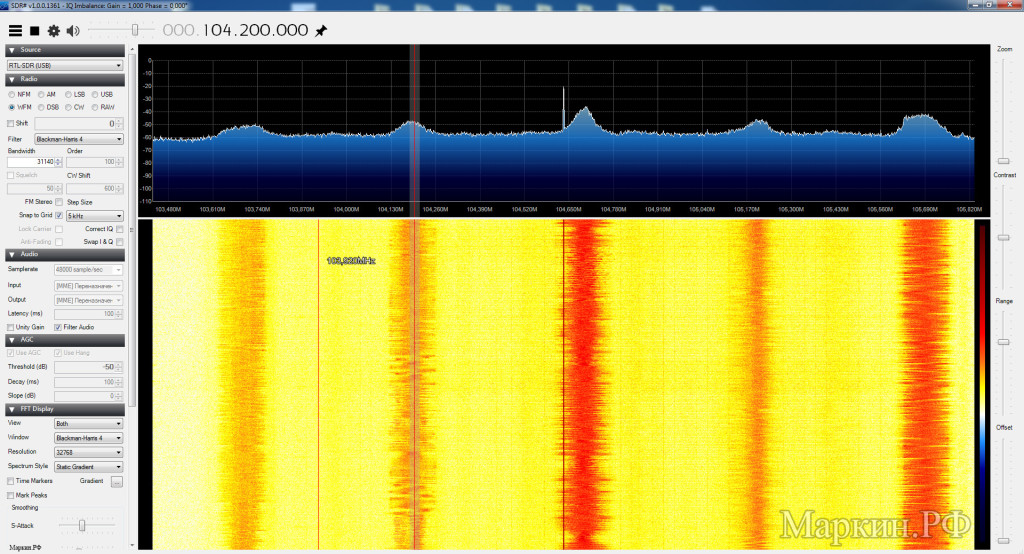Collapse the Source panel arrow
The image size is (1024, 554).
click(x=11, y=50)
